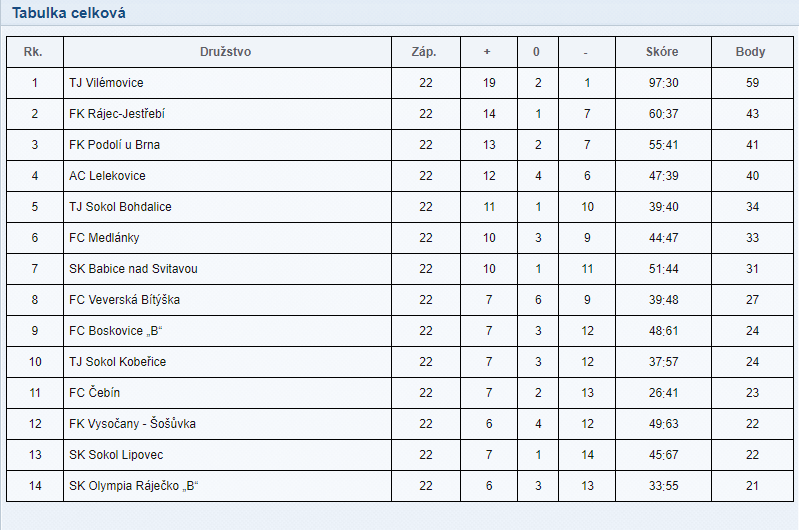Select SK Olympia Ráječko „B“
The image size is (799, 530).
tap(133, 486)
